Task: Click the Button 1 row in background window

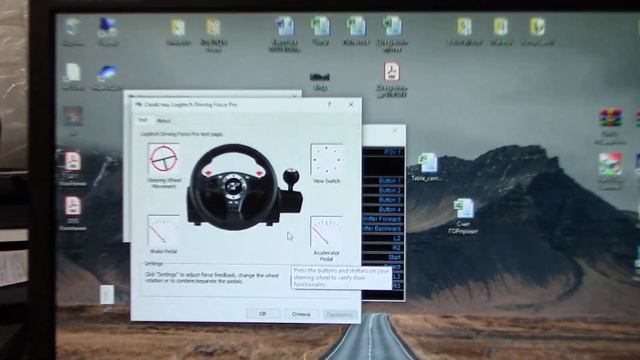Action: point(383,180)
